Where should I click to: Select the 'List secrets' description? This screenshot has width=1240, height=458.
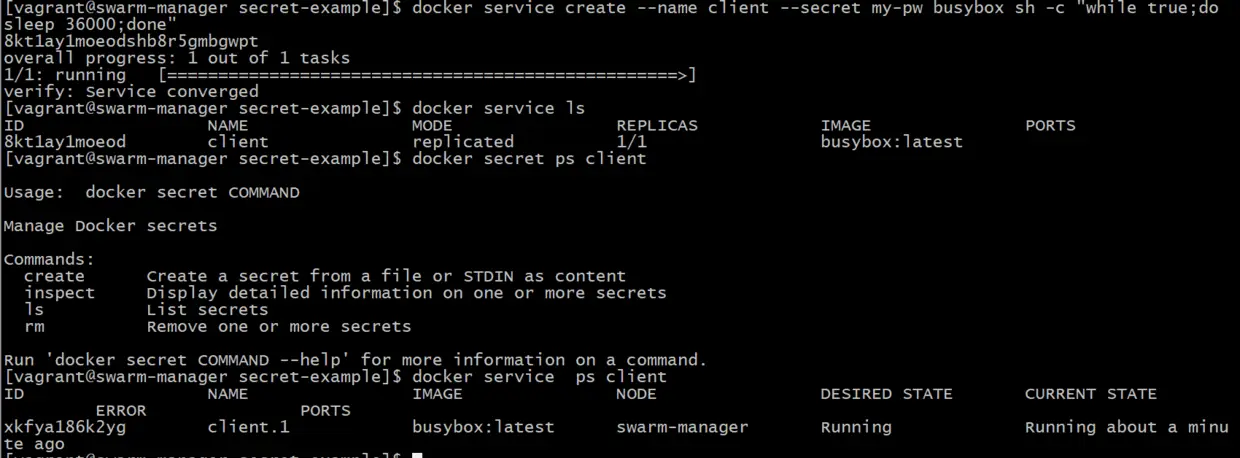point(207,310)
